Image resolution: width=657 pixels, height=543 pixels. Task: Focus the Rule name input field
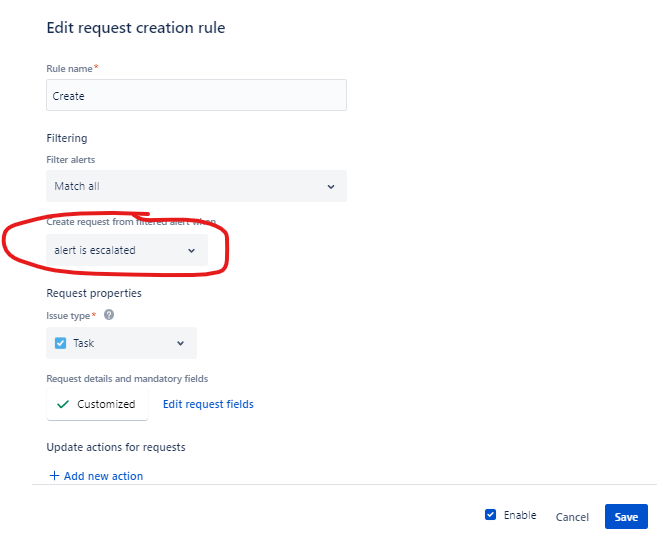point(197,95)
